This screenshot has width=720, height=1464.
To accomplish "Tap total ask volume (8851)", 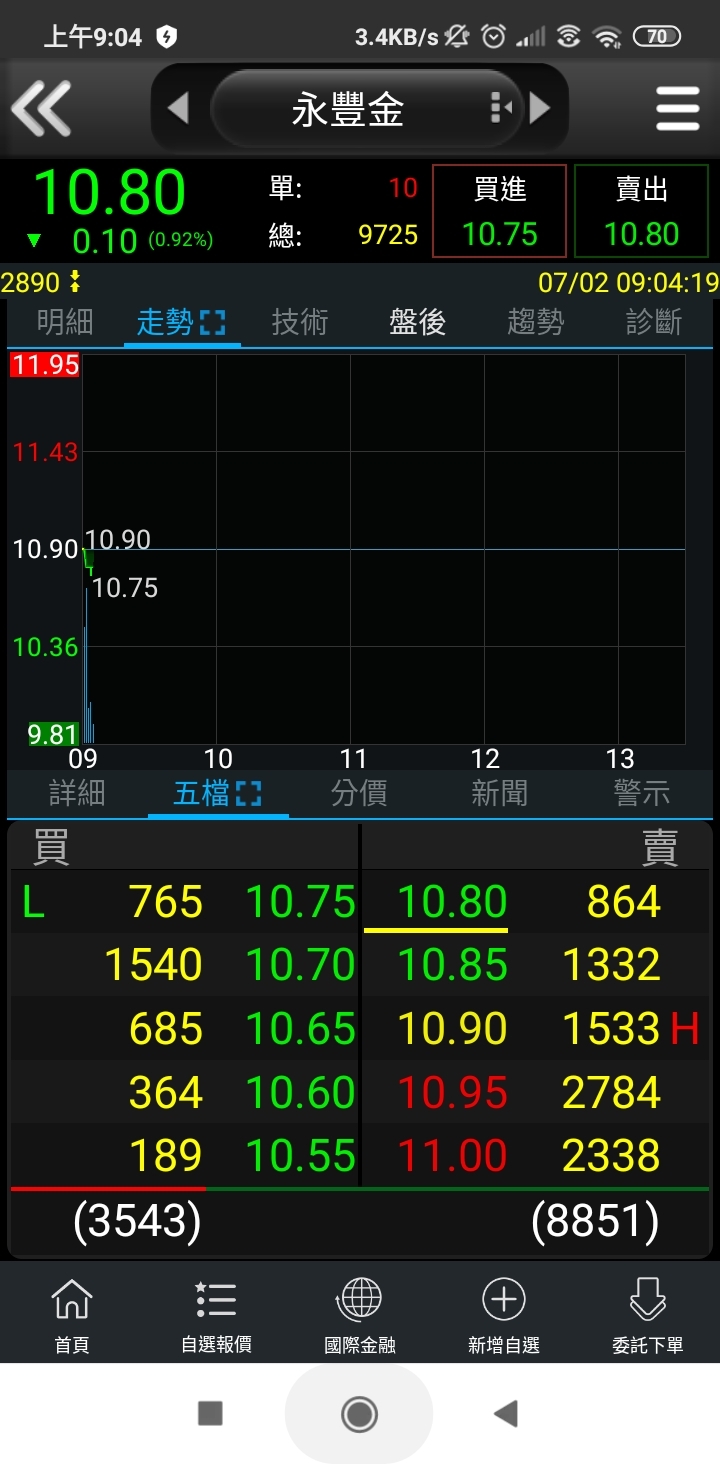I will point(595,1221).
